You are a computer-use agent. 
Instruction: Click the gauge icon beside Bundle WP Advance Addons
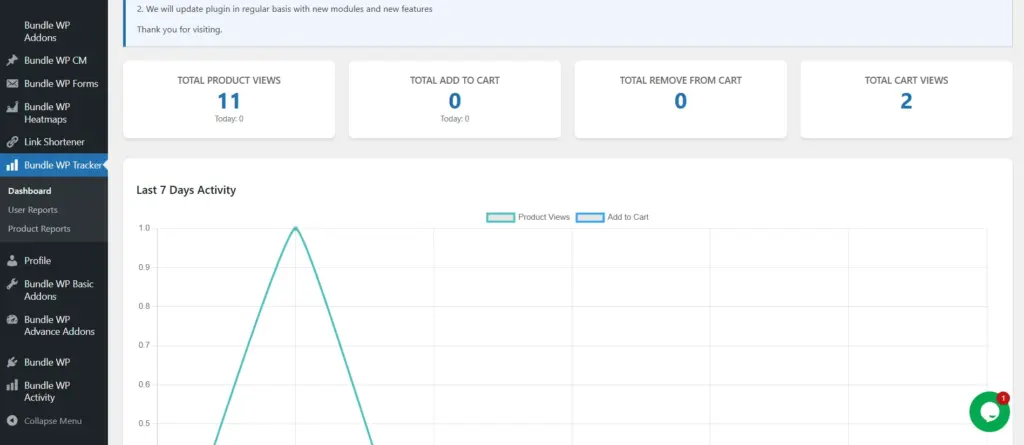[12, 320]
